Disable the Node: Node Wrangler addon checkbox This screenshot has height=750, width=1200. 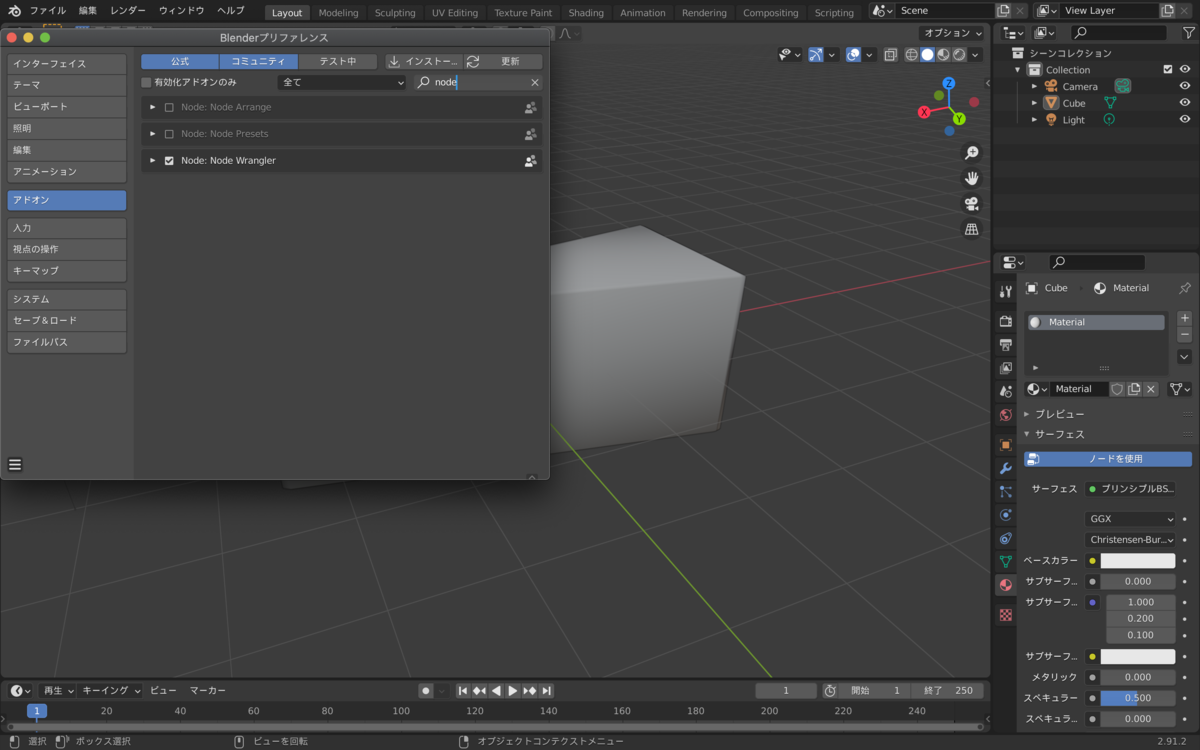tap(169, 160)
